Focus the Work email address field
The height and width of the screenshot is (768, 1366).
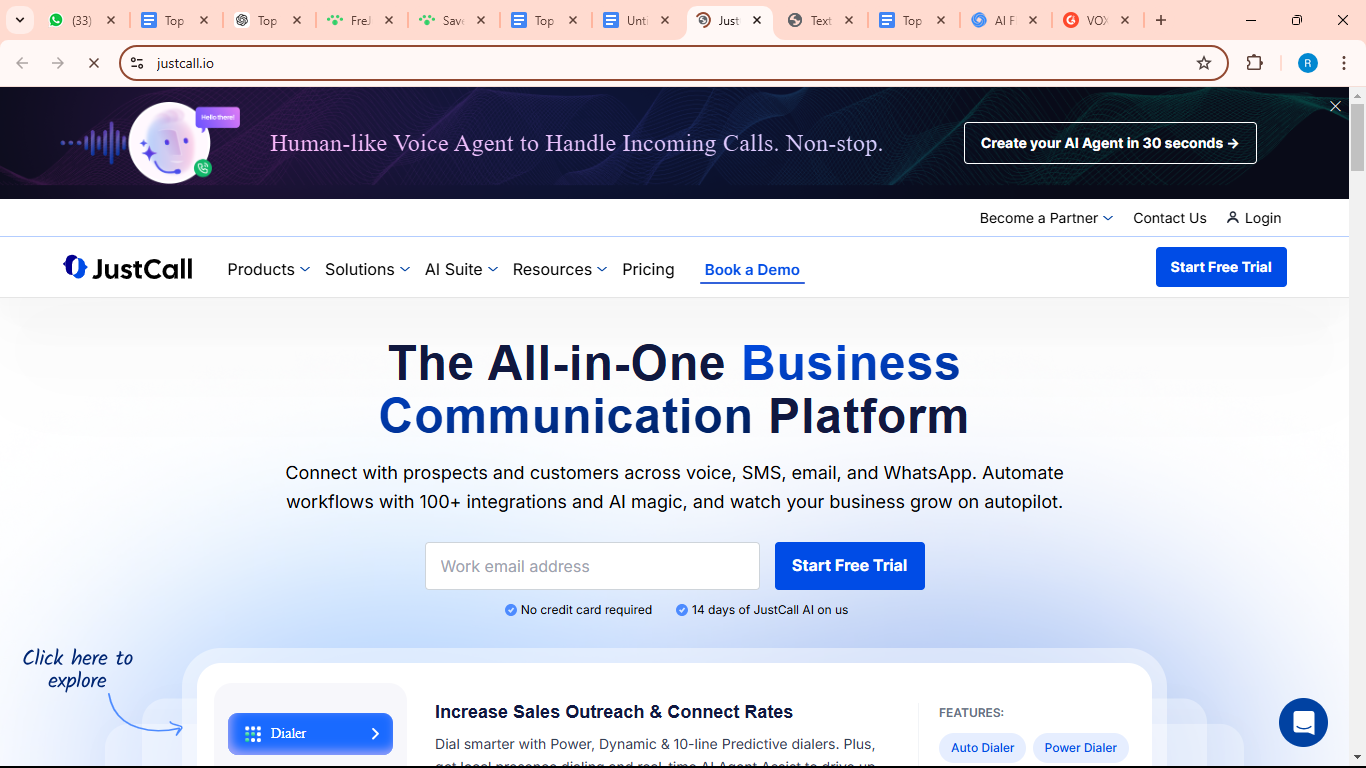[592, 566]
